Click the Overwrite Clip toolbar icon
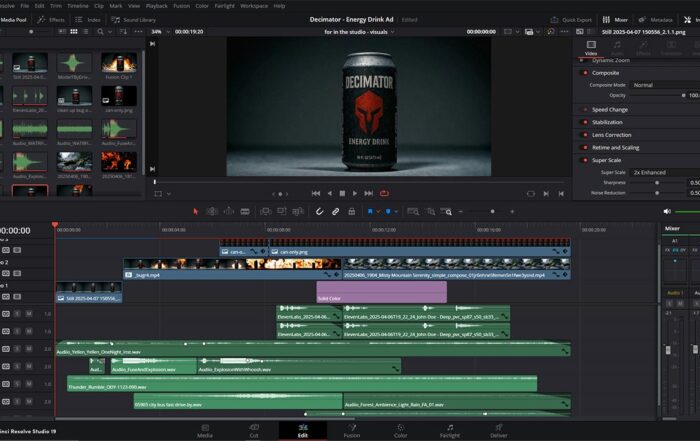Image resolution: width=700 pixels, height=441 pixels. pyautogui.click(x=281, y=212)
